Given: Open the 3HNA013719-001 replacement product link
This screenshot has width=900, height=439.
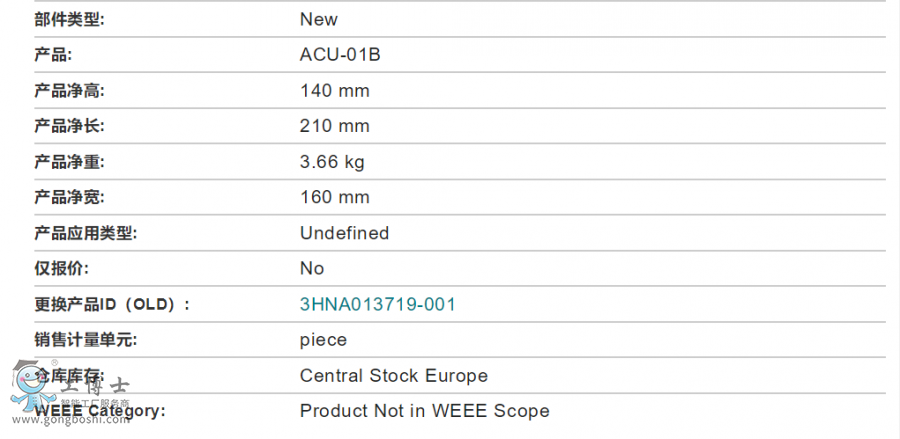Looking at the screenshot, I should click(x=378, y=304).
